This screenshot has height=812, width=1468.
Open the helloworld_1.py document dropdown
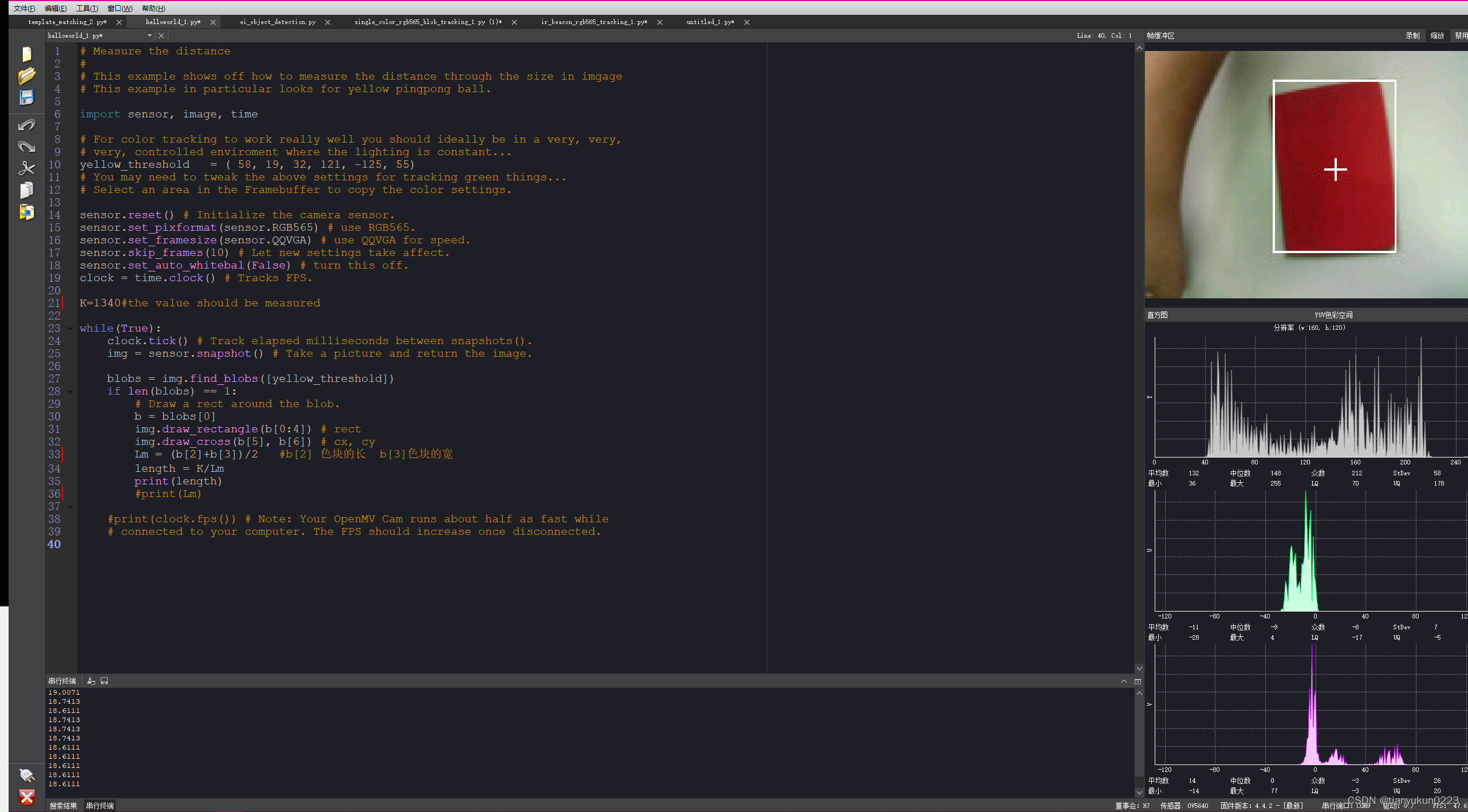point(149,36)
